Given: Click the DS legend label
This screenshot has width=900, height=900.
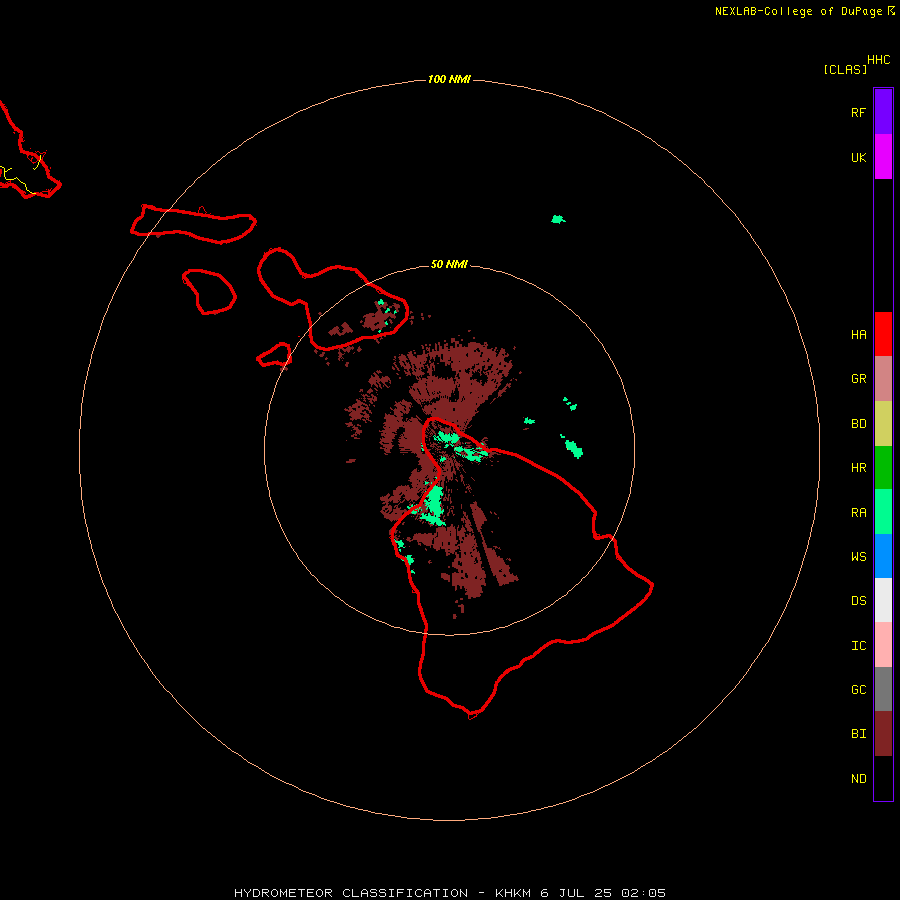Looking at the screenshot, I should click(858, 601).
